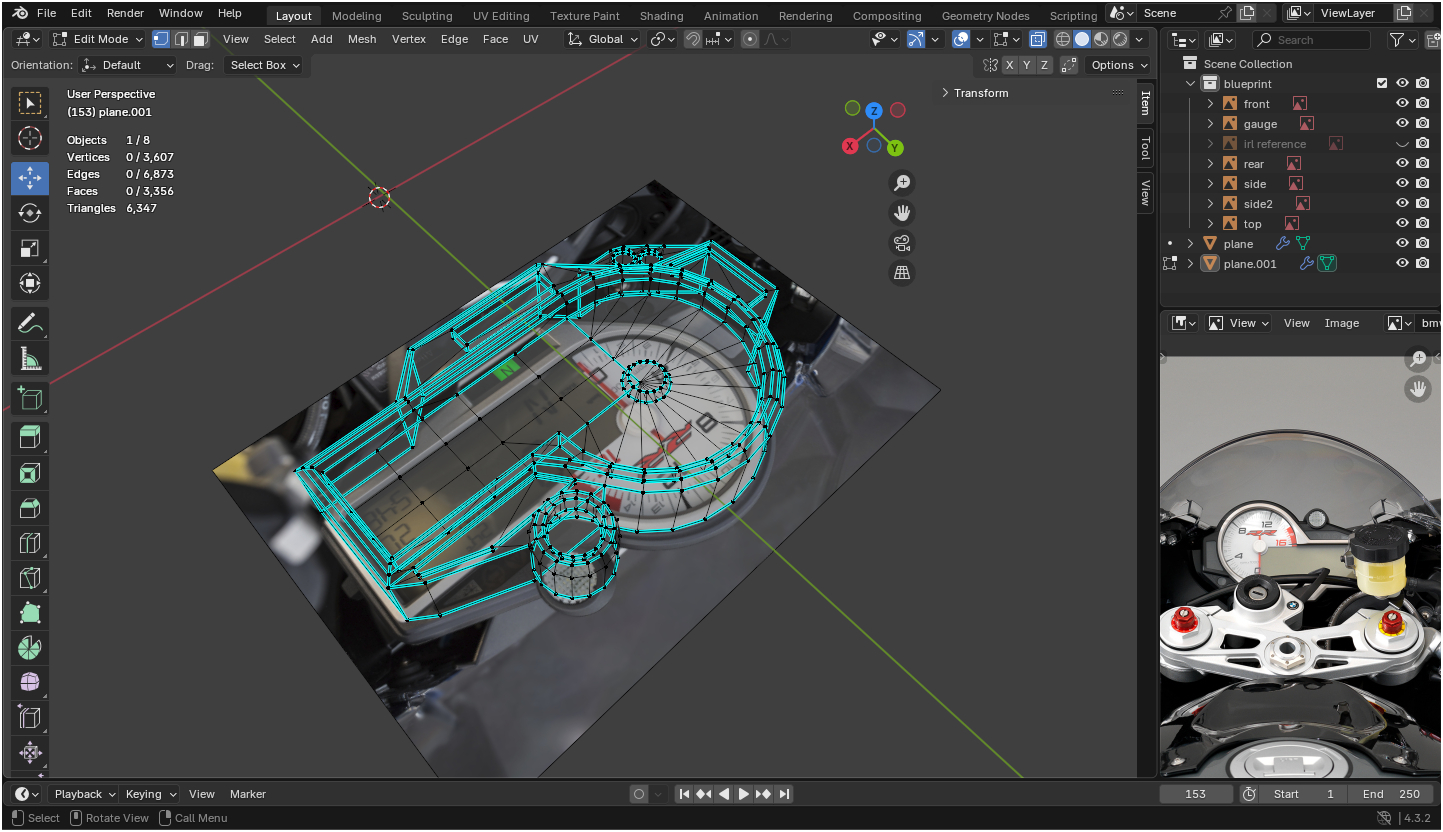Open the Tool sidebar tab

(1146, 148)
